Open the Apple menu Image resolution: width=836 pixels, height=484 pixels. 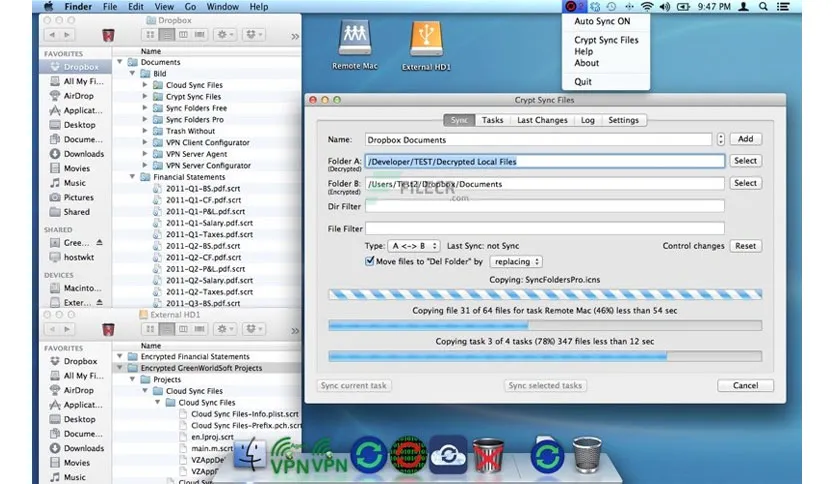coord(48,6)
